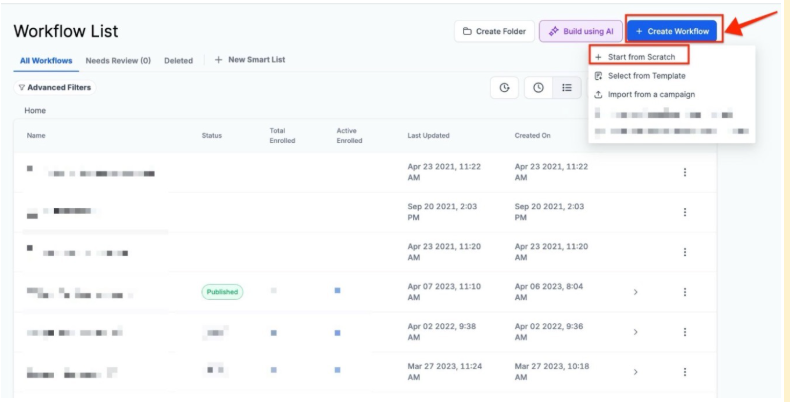Open three-dot menu for Apr 07 2023 row
Viewport: 790px width, 402px height.
(685, 292)
